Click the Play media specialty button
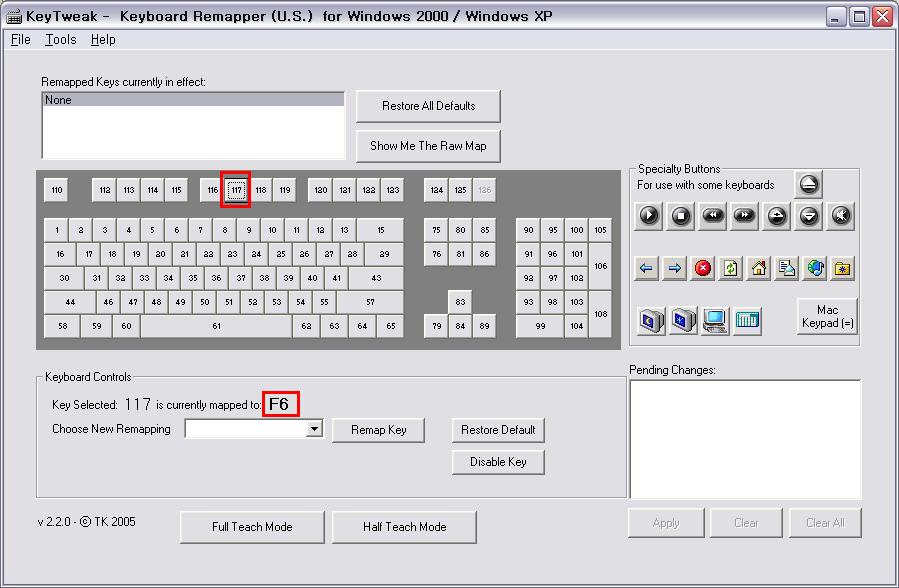Viewport: 899px width, 588px height. (648, 216)
